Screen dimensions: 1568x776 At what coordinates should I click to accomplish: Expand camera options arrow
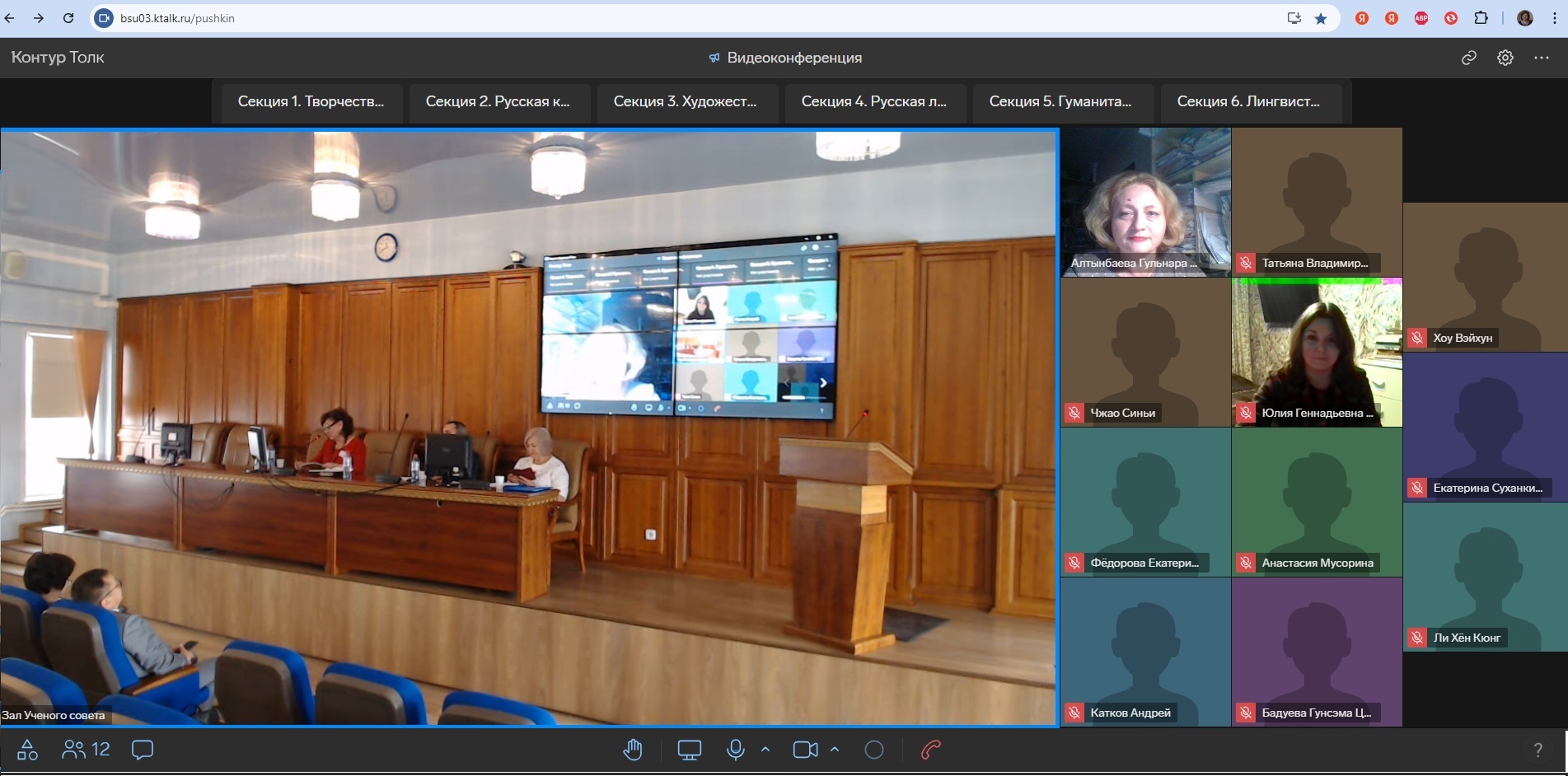(835, 750)
